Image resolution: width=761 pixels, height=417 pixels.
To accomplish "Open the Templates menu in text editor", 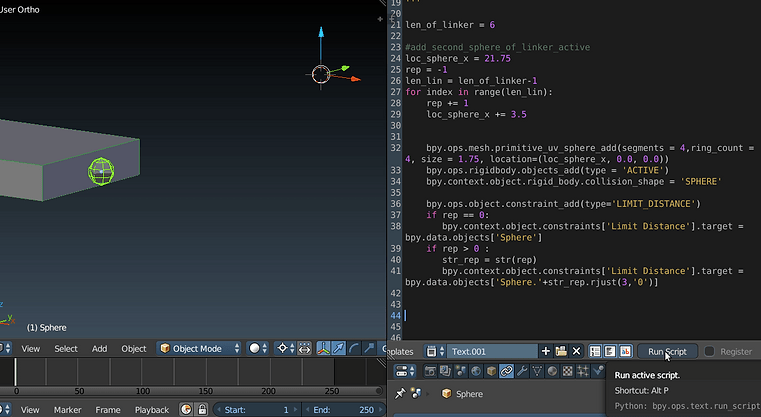I will [401, 351].
